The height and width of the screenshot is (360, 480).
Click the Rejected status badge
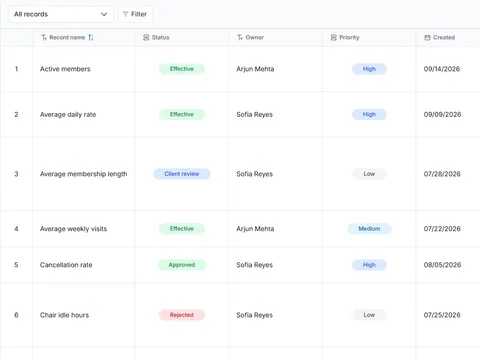(182, 315)
